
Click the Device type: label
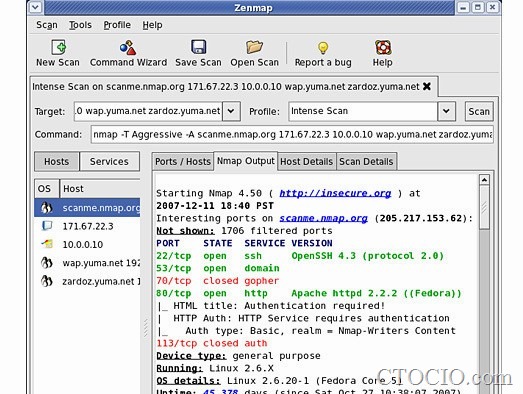(191, 356)
